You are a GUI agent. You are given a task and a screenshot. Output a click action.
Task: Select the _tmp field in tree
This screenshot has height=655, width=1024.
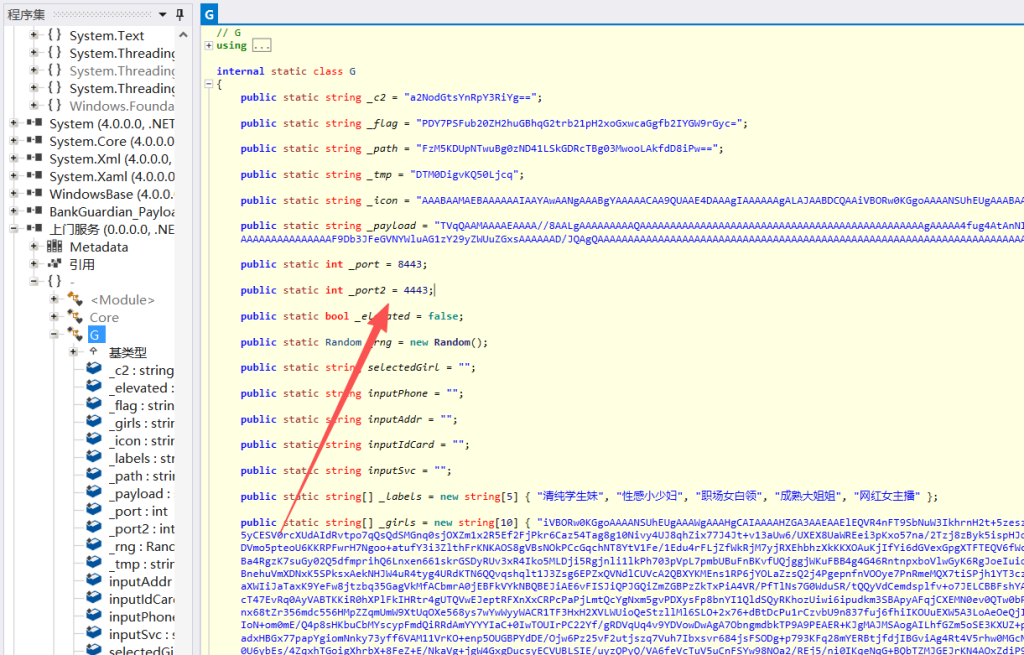tap(141, 564)
